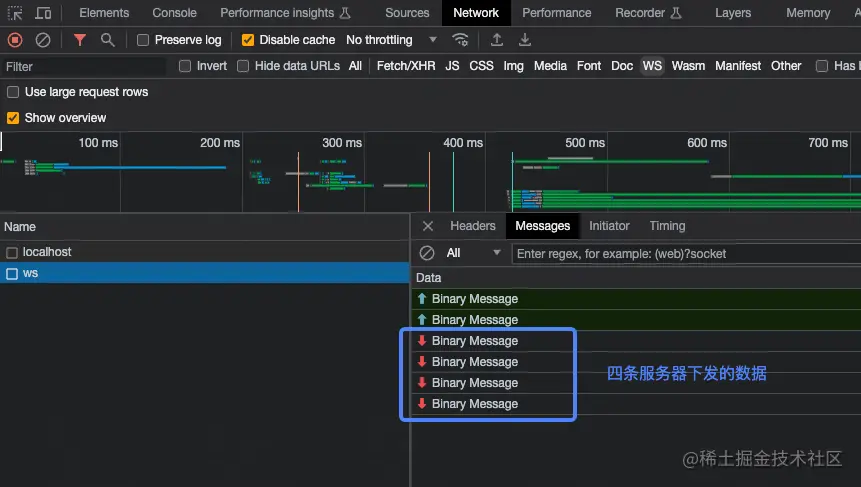Select the Network tab

476,13
